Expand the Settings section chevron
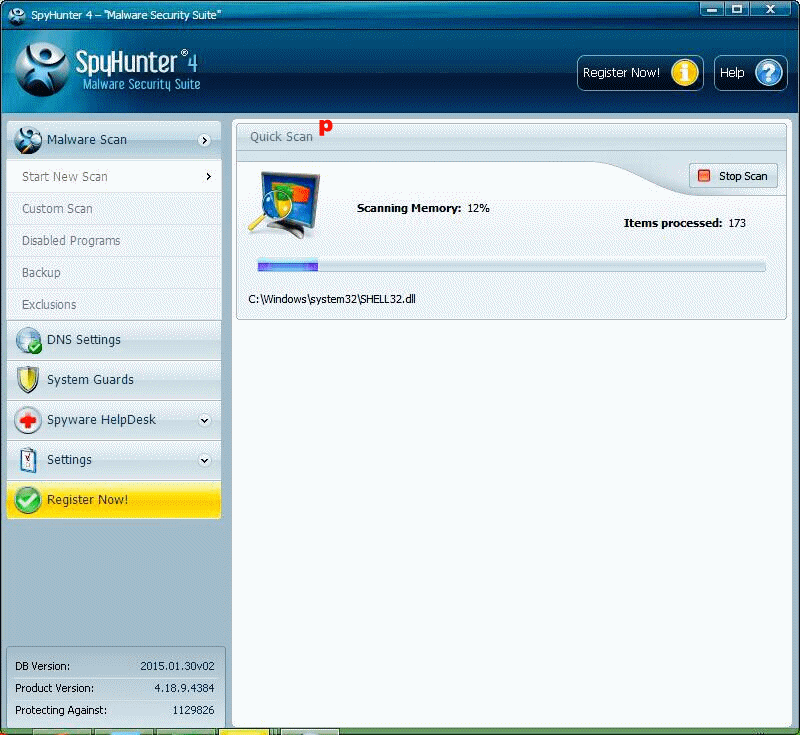 point(205,461)
